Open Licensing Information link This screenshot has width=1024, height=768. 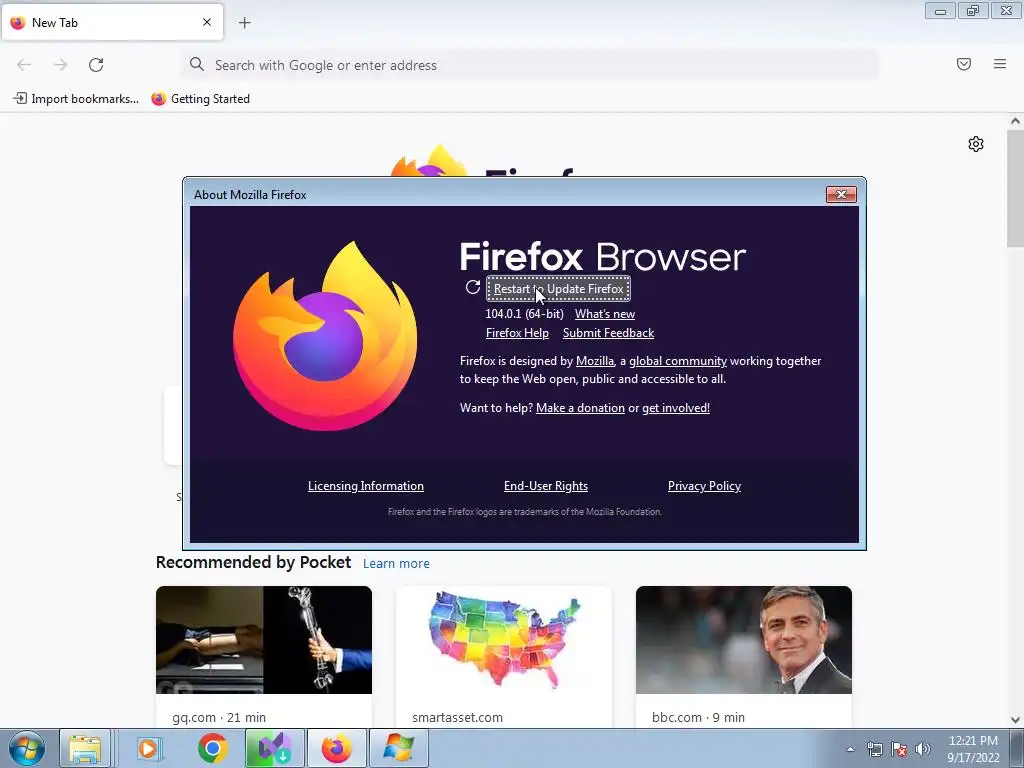coord(366,486)
